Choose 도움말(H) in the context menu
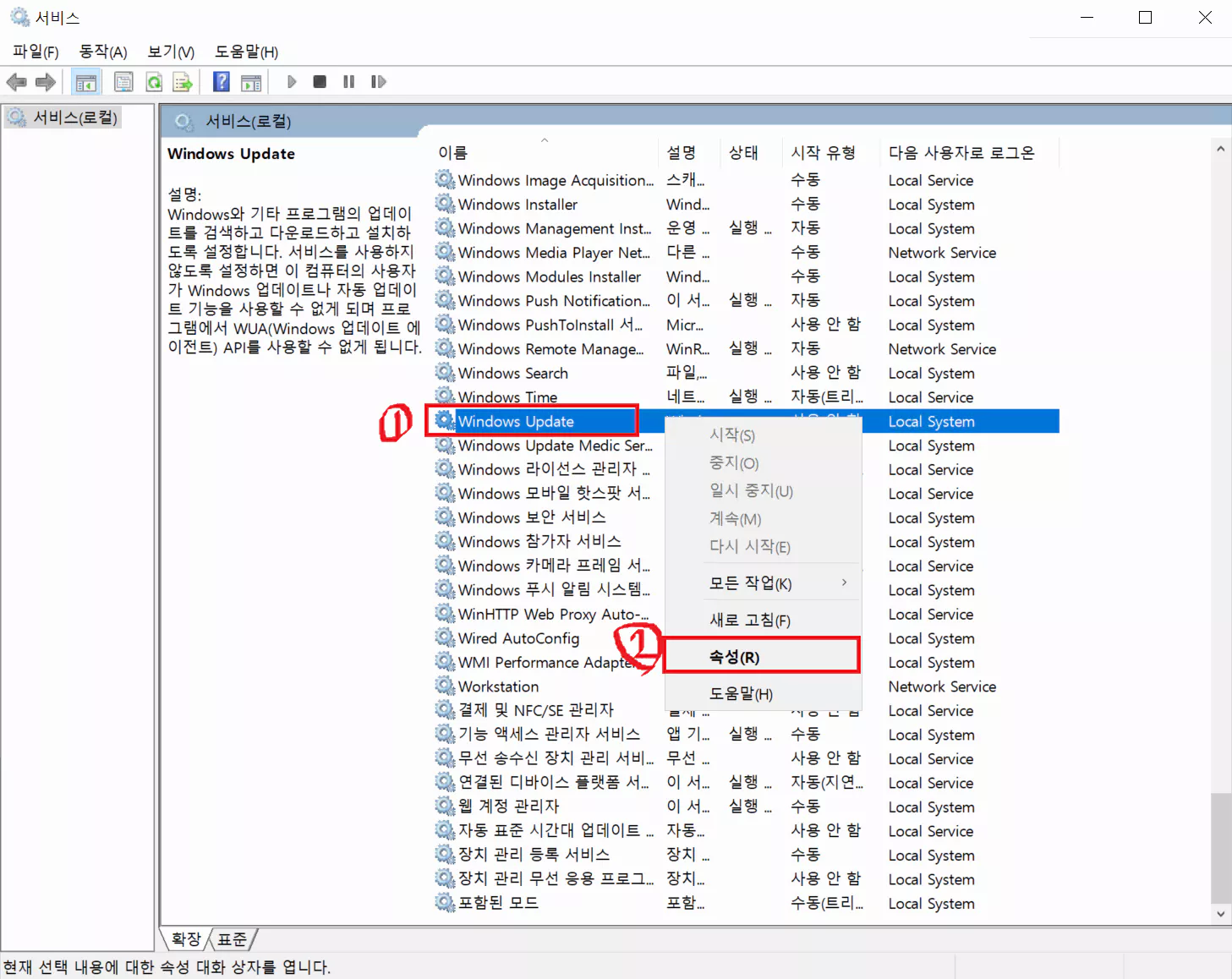1232x979 pixels. click(762, 693)
